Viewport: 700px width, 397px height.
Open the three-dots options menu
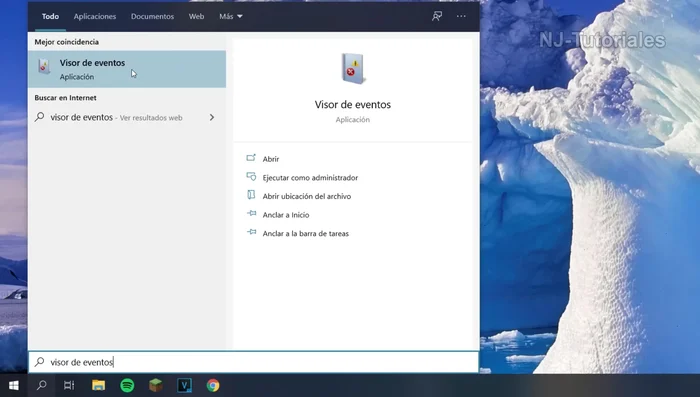click(461, 16)
